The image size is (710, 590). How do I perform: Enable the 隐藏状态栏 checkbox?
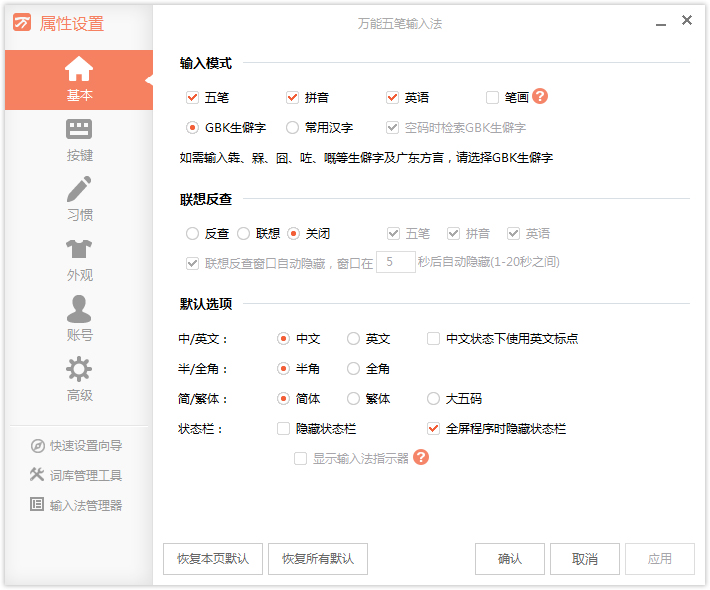pos(283,428)
